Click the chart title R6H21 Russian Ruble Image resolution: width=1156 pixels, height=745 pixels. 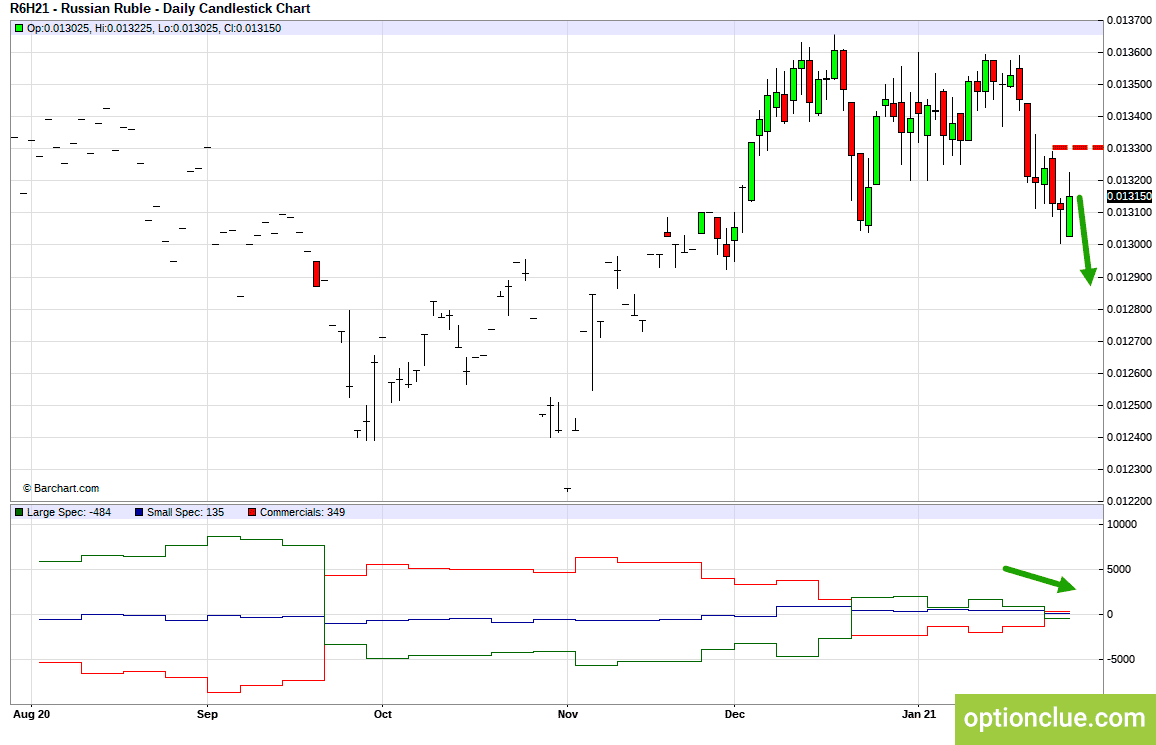pyautogui.click(x=160, y=9)
